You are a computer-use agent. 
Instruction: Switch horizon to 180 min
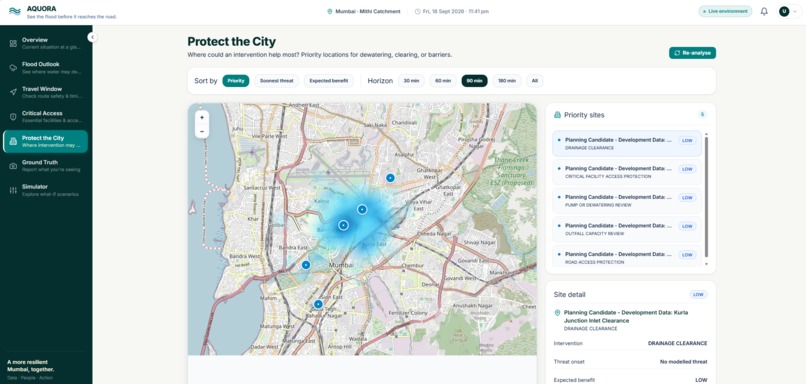[507, 81]
